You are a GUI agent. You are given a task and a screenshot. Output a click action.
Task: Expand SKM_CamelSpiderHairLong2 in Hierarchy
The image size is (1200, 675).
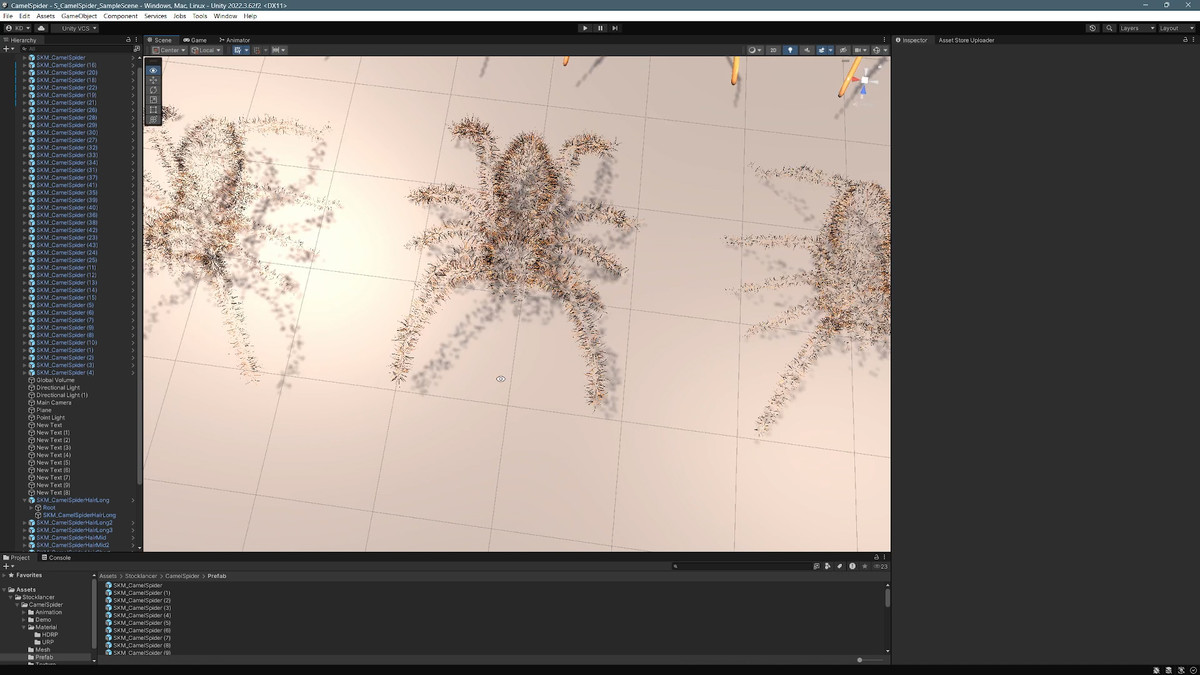tap(24, 522)
